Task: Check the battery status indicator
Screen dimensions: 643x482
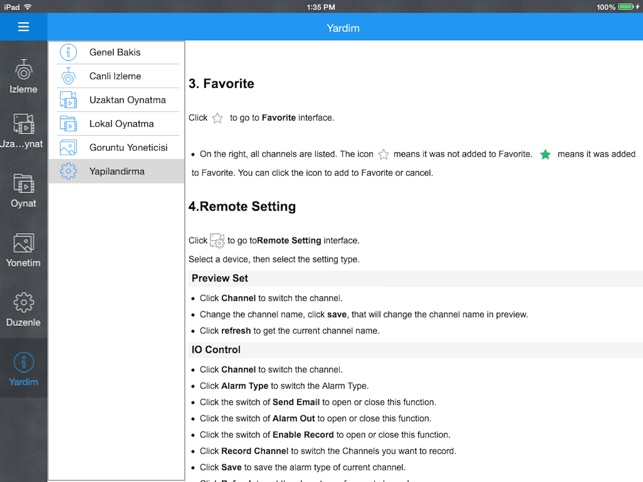Action: [628, 7]
